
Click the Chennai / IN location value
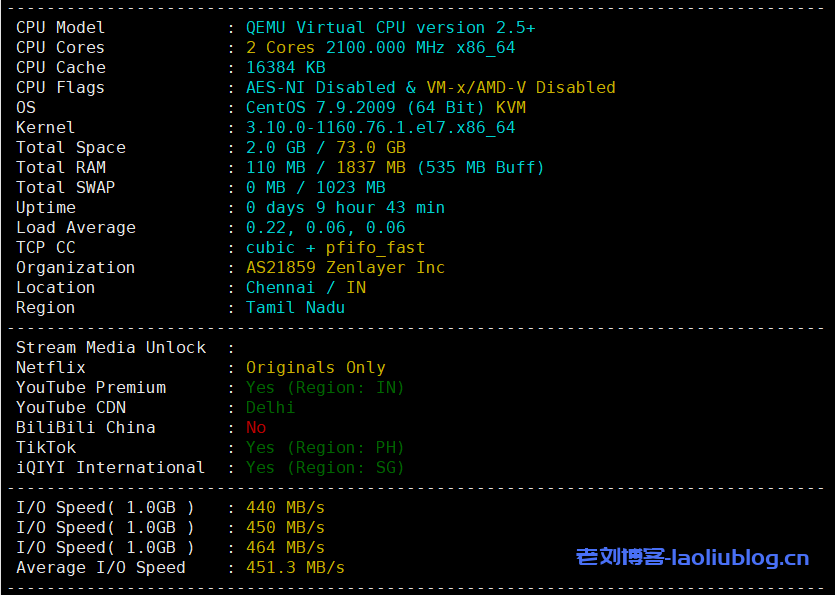(x=305, y=288)
